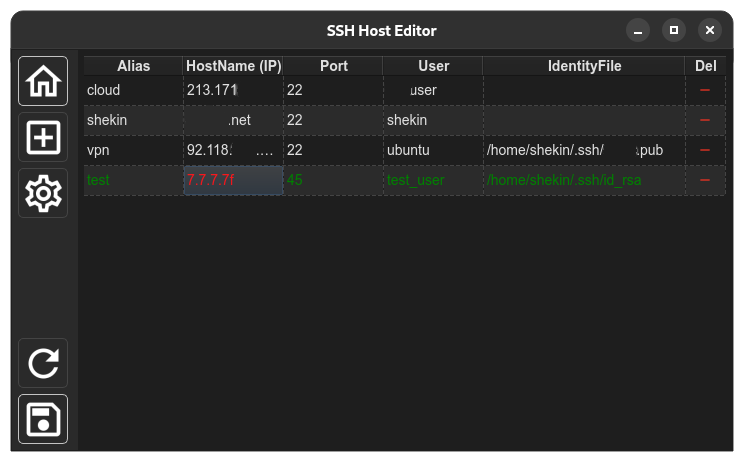Remove the vpn host entry

pos(705,150)
